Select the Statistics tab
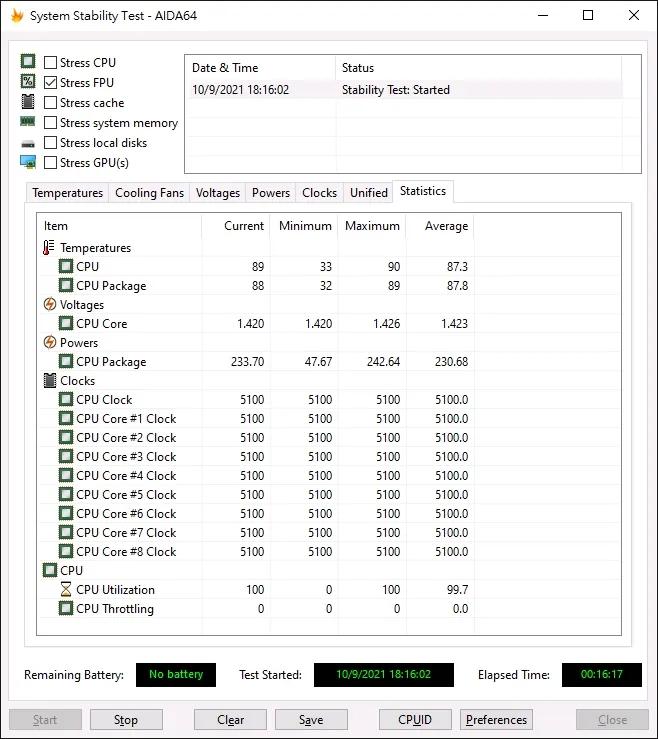 [423, 191]
